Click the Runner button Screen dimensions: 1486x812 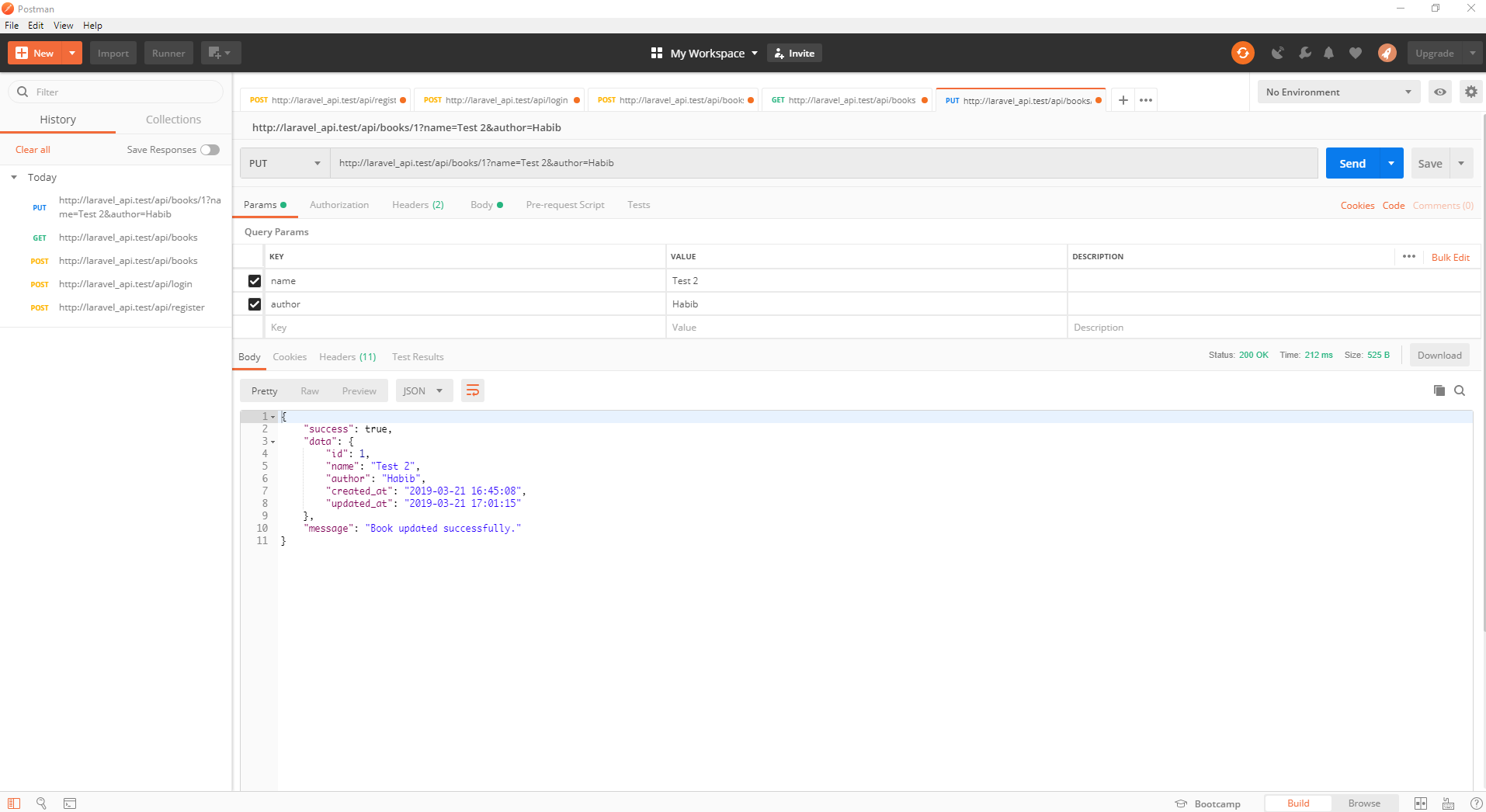tap(168, 53)
